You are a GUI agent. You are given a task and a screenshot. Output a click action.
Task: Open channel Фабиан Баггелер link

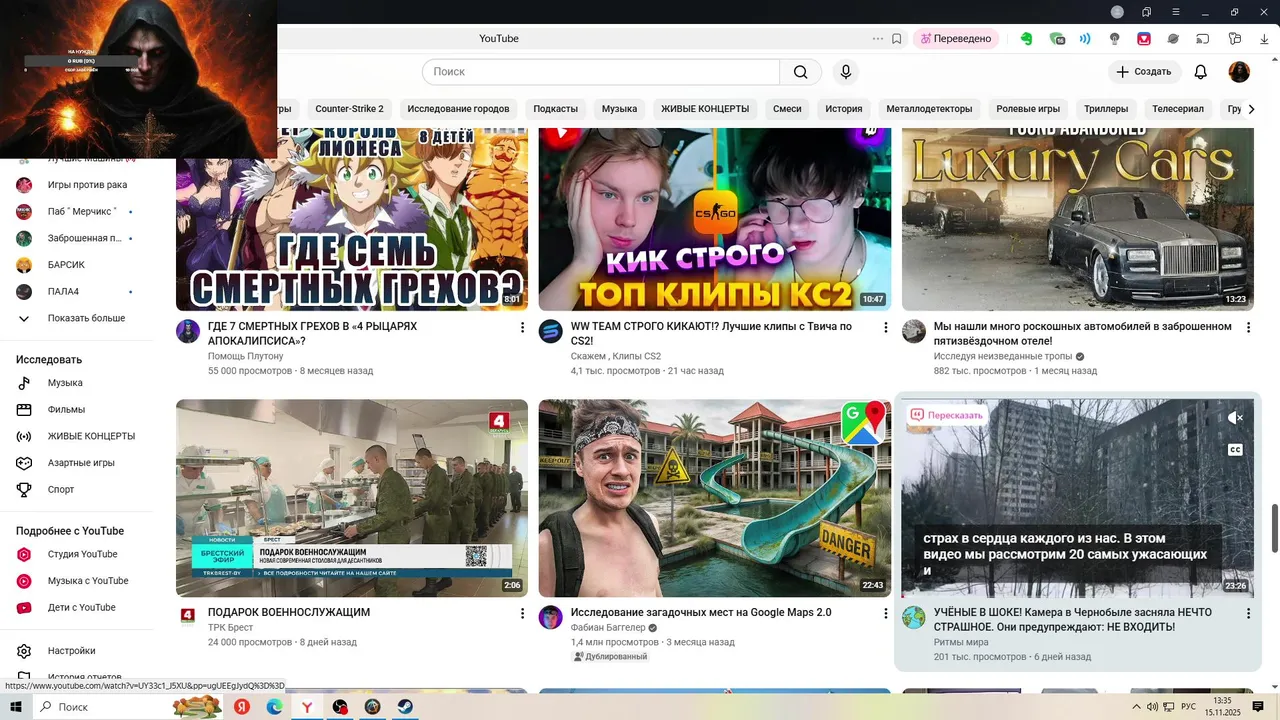(607, 627)
